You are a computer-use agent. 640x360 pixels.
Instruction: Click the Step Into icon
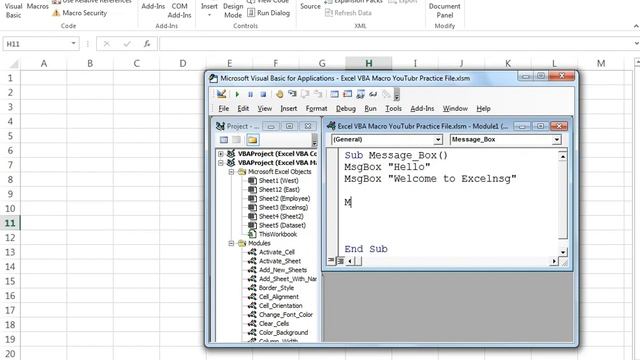coord(292,94)
